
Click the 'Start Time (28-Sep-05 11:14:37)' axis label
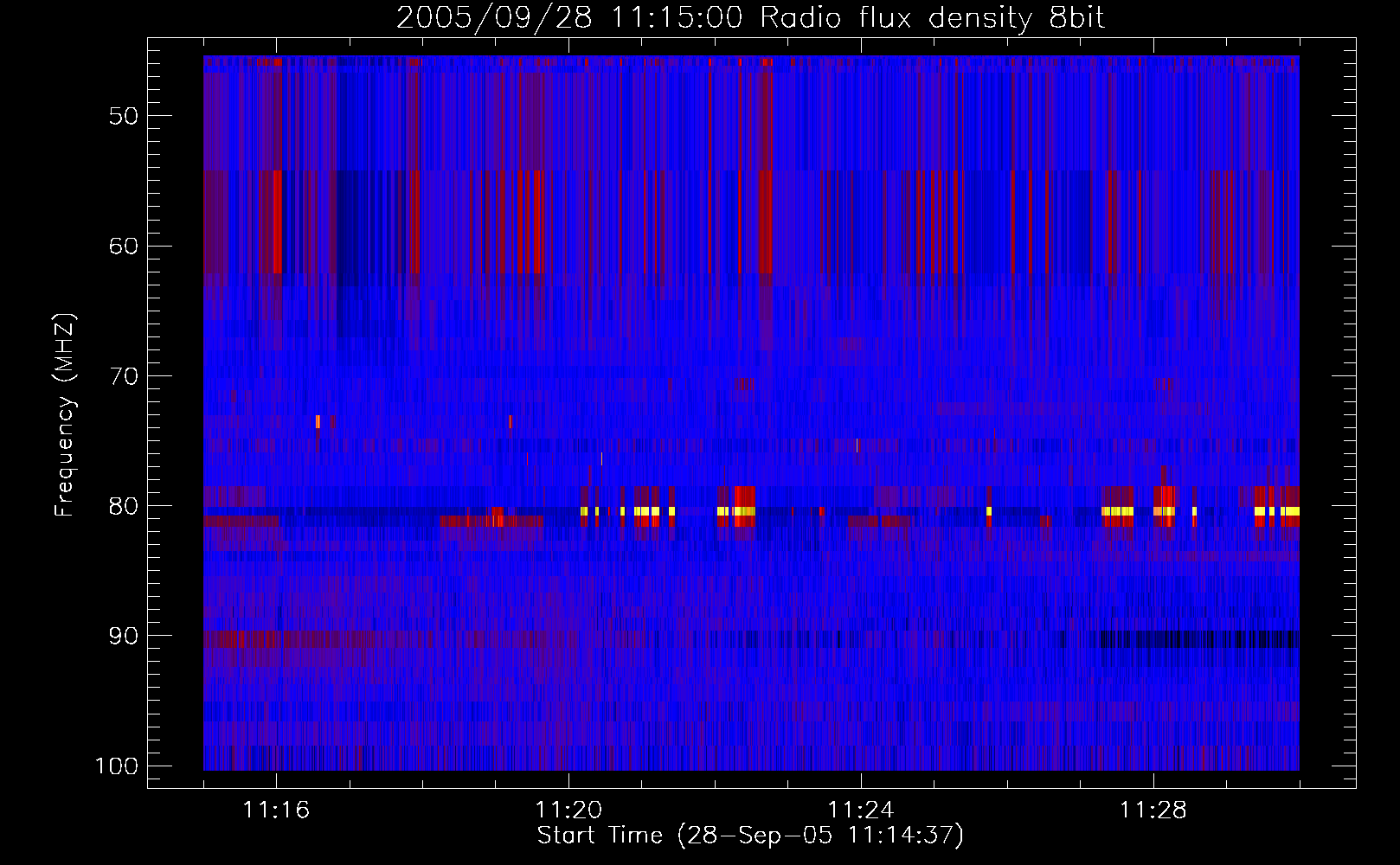tap(750, 836)
